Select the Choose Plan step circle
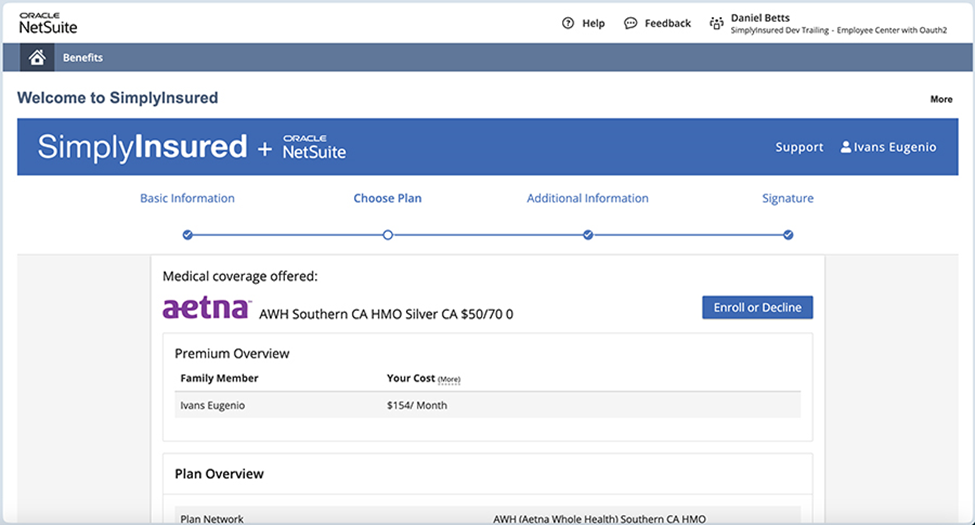Image resolution: width=975 pixels, height=525 pixels. [388, 235]
